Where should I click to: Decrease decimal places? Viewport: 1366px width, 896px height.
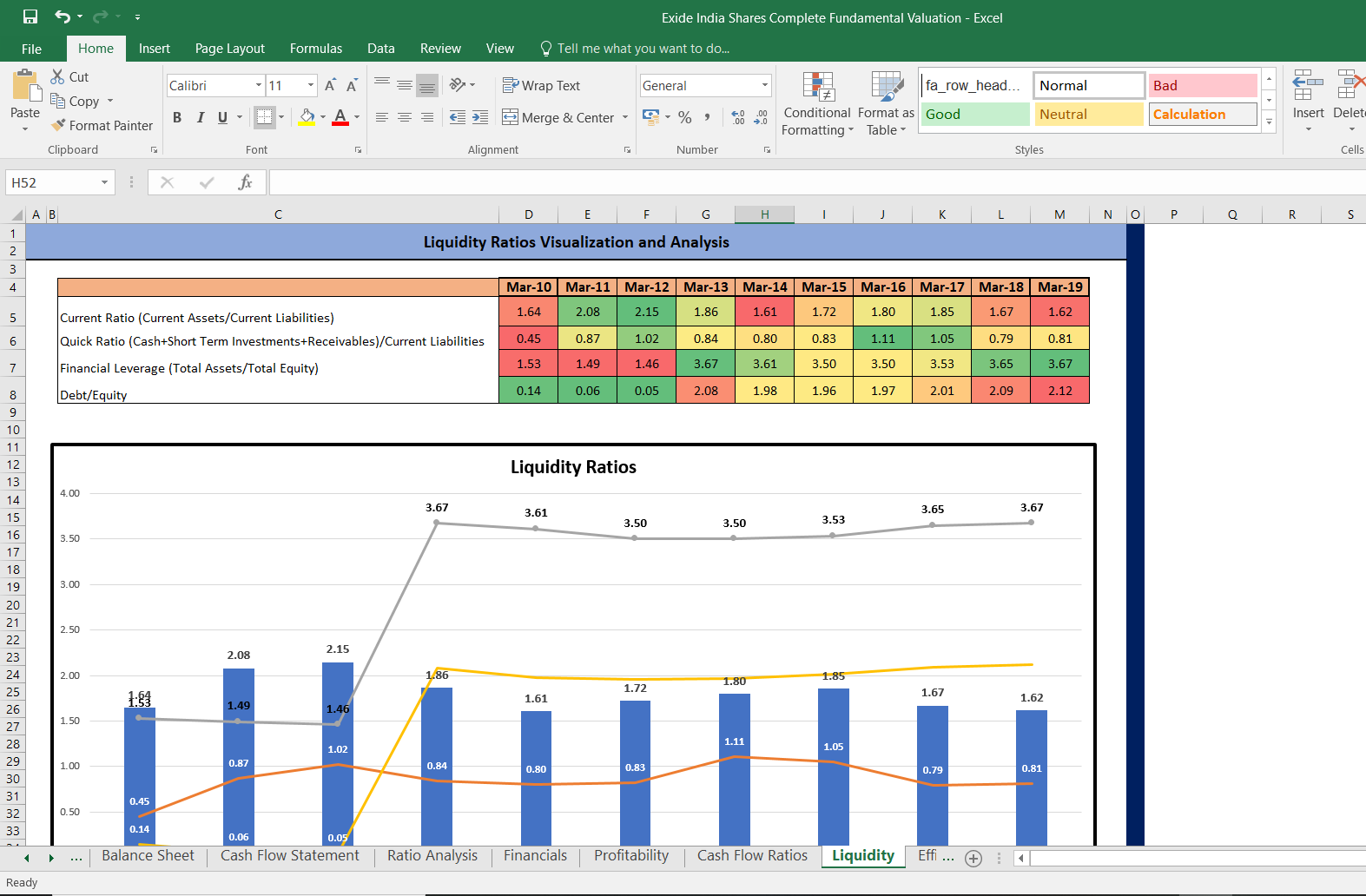761,117
